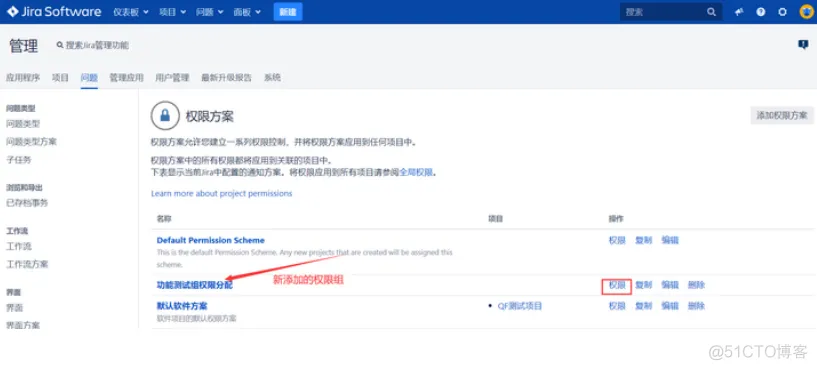817x370 pixels.
Task: Open 界面 link in sidebar
Action: tap(15, 307)
